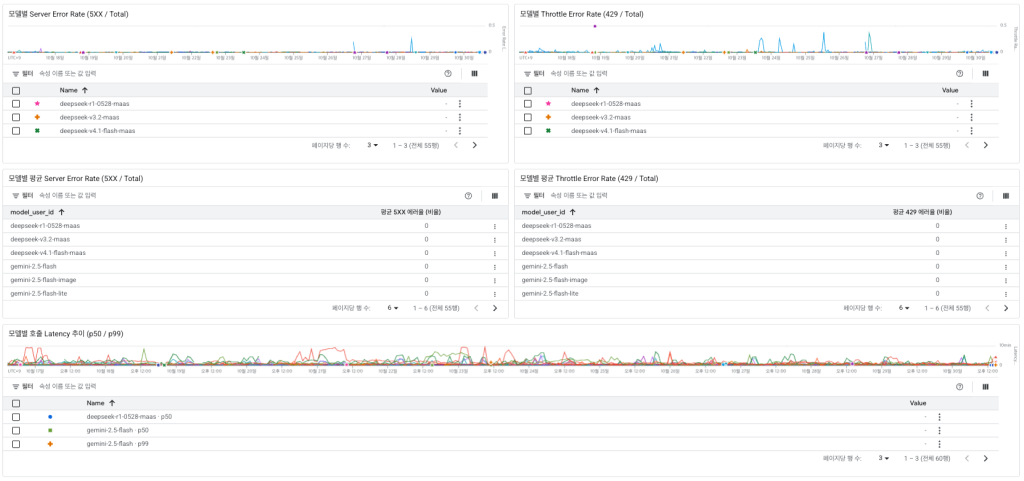Open more options for deepseek-r1-0528-maas in Server Error Rate legend
Viewport: 1024px width, 481px height.
tap(460, 104)
